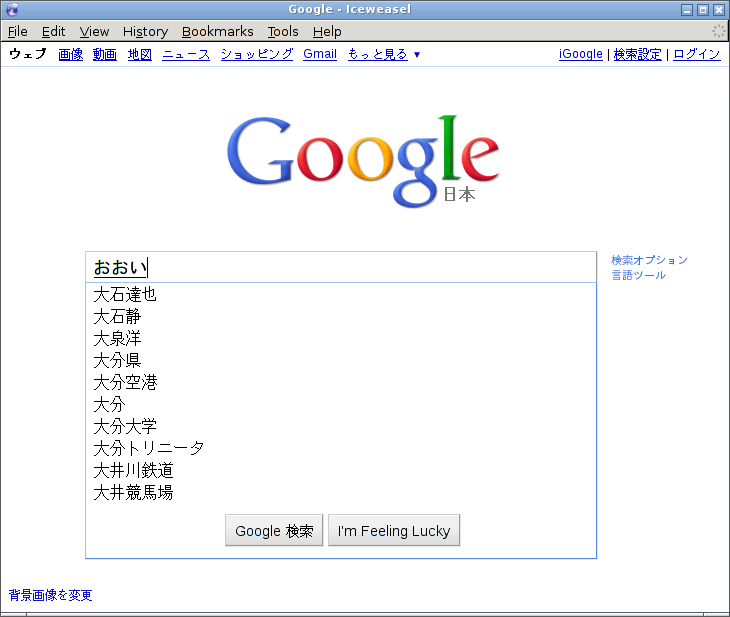The width and height of the screenshot is (730, 617).
Task: Open 検索設定 search settings link
Action: tap(637, 54)
